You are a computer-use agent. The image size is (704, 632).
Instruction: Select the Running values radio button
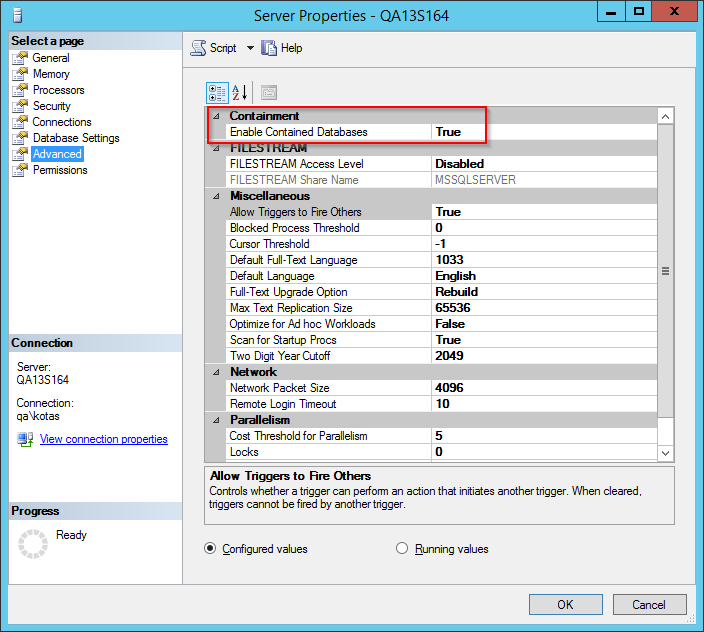click(403, 548)
